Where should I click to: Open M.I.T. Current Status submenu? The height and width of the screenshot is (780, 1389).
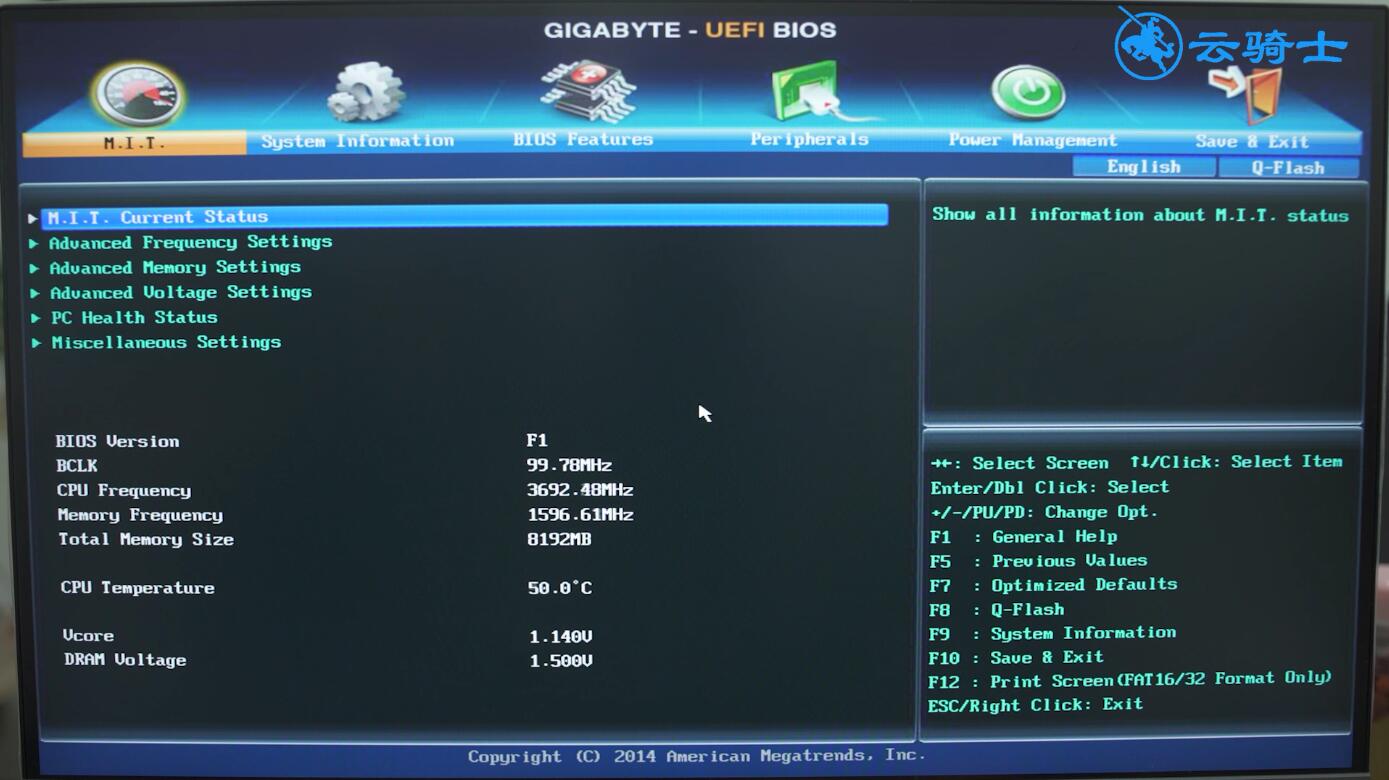coord(465,216)
